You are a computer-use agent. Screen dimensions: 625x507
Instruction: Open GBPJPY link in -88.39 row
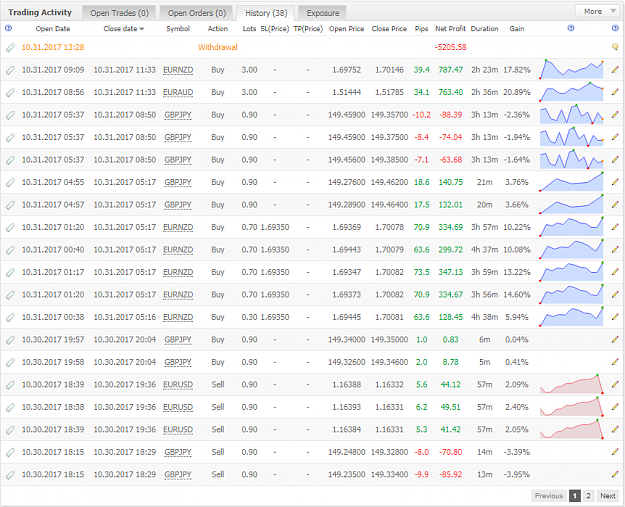click(178, 115)
